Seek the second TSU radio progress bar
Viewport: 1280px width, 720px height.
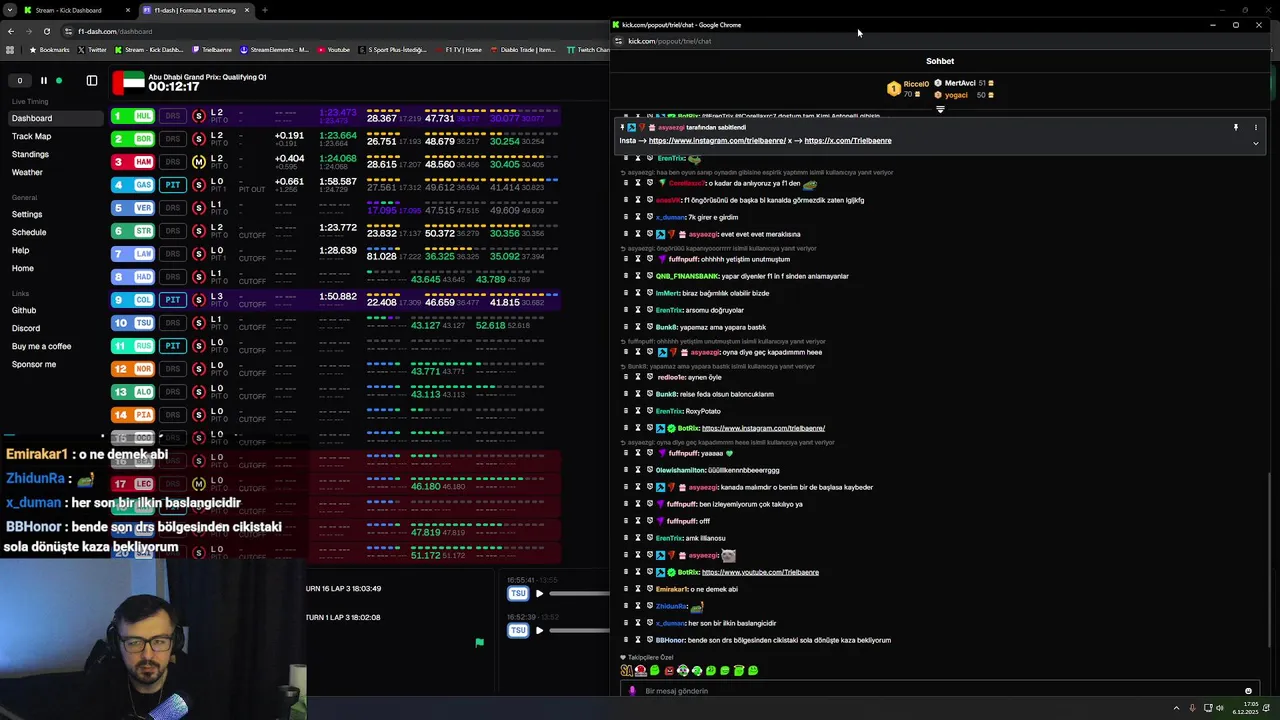(579, 630)
